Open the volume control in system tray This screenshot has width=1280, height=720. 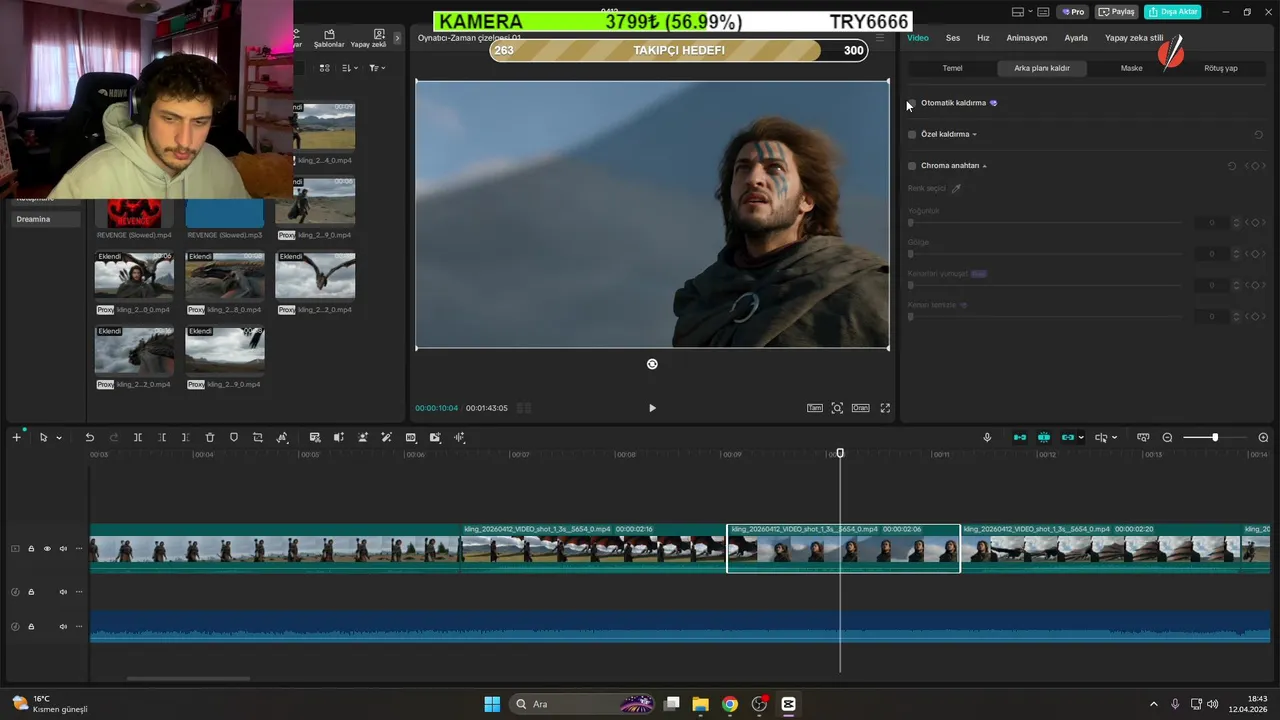[x=1212, y=704]
